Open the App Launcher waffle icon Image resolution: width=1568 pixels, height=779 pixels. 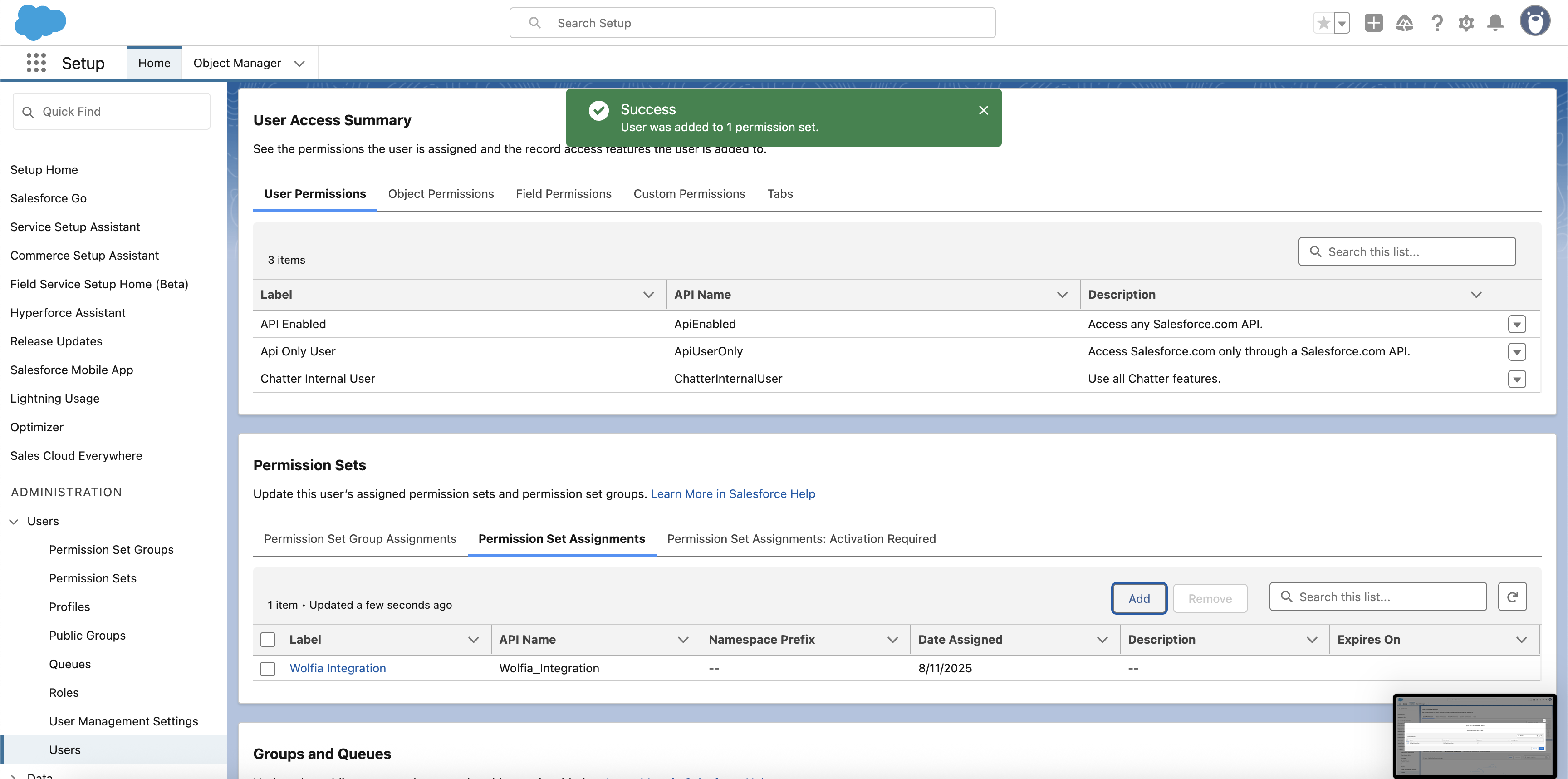pos(36,63)
